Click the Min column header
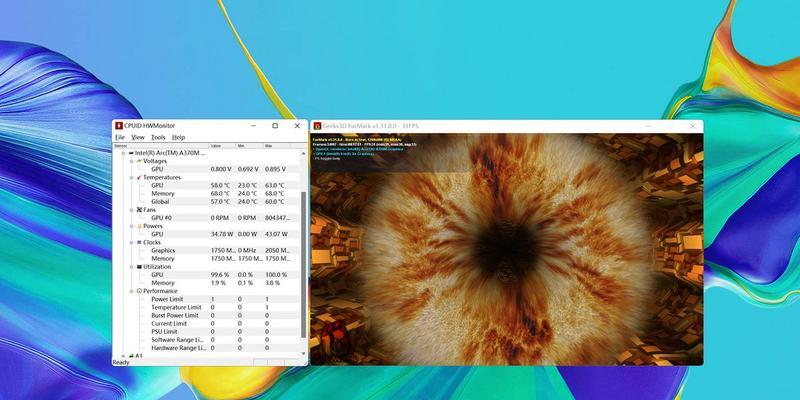The image size is (800, 400). click(x=248, y=146)
